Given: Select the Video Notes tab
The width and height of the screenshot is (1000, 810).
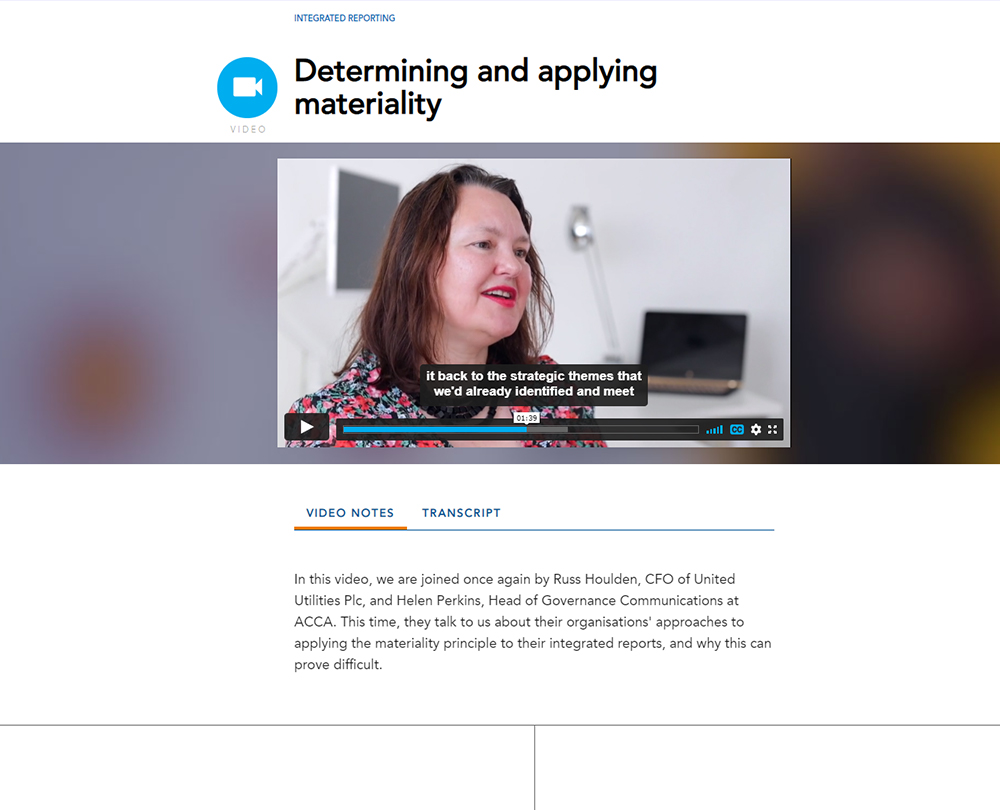Looking at the screenshot, I should coord(350,513).
